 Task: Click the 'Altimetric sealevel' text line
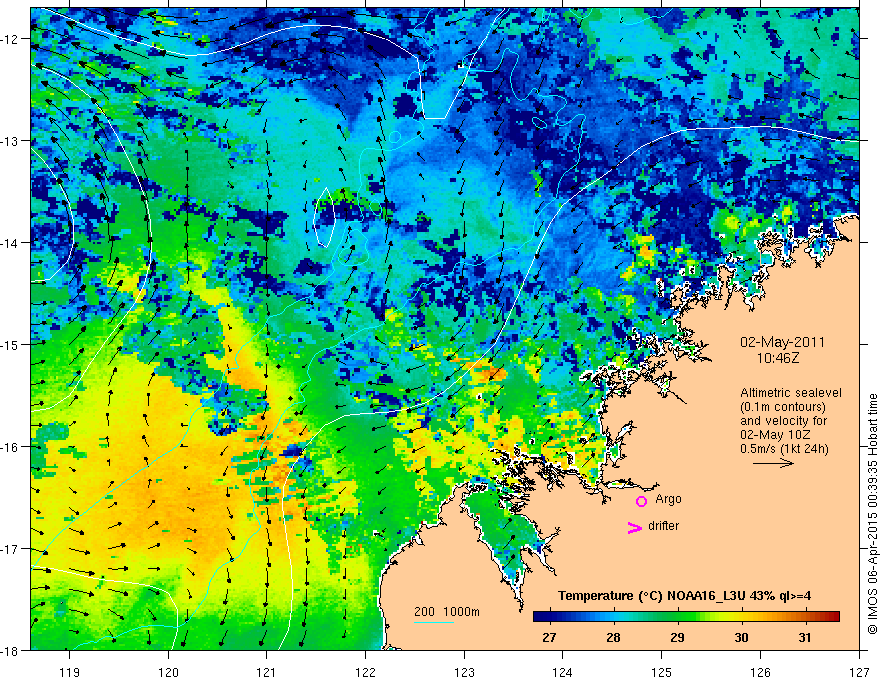pos(791,393)
